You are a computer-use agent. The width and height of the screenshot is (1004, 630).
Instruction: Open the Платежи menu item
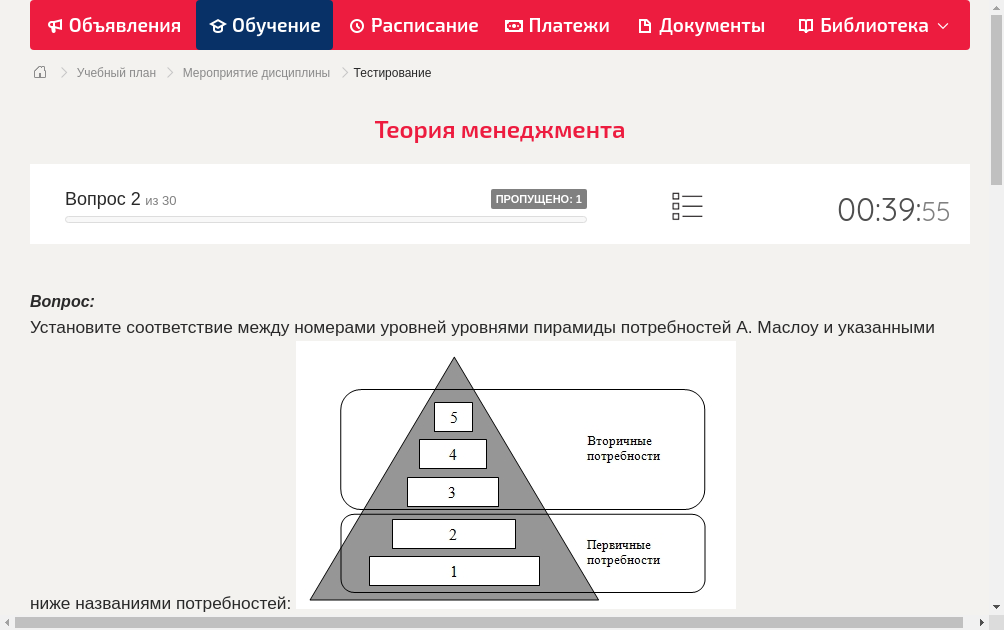point(557,25)
